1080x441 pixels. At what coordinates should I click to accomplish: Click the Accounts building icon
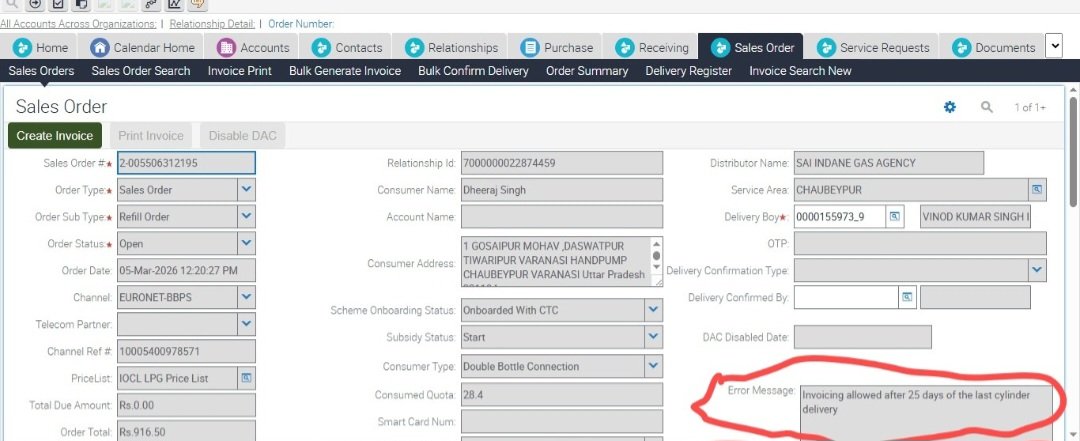pyautogui.click(x=226, y=48)
